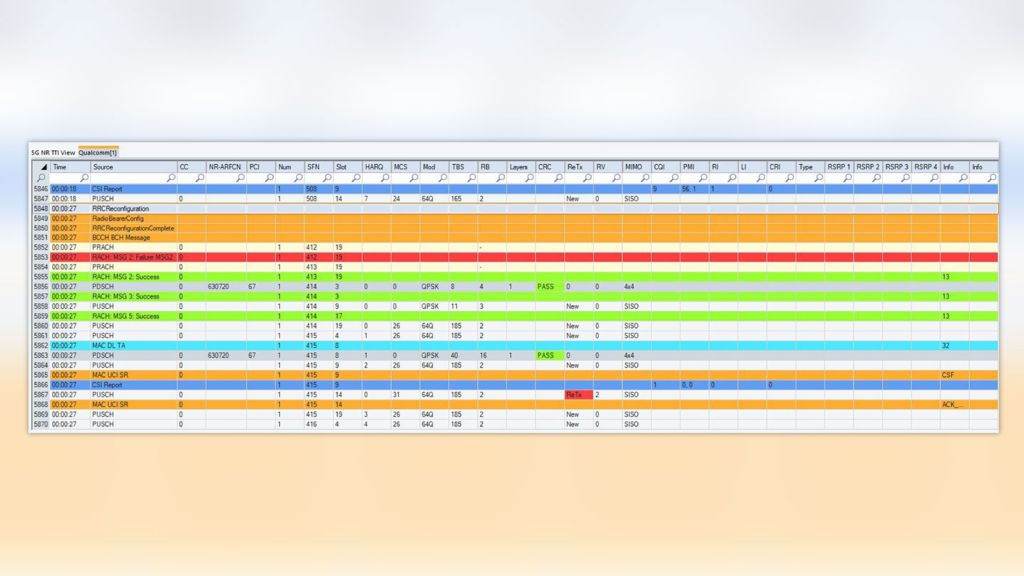Image resolution: width=1024 pixels, height=576 pixels.
Task: Open the CRC column filter icon
Action: 558,176
